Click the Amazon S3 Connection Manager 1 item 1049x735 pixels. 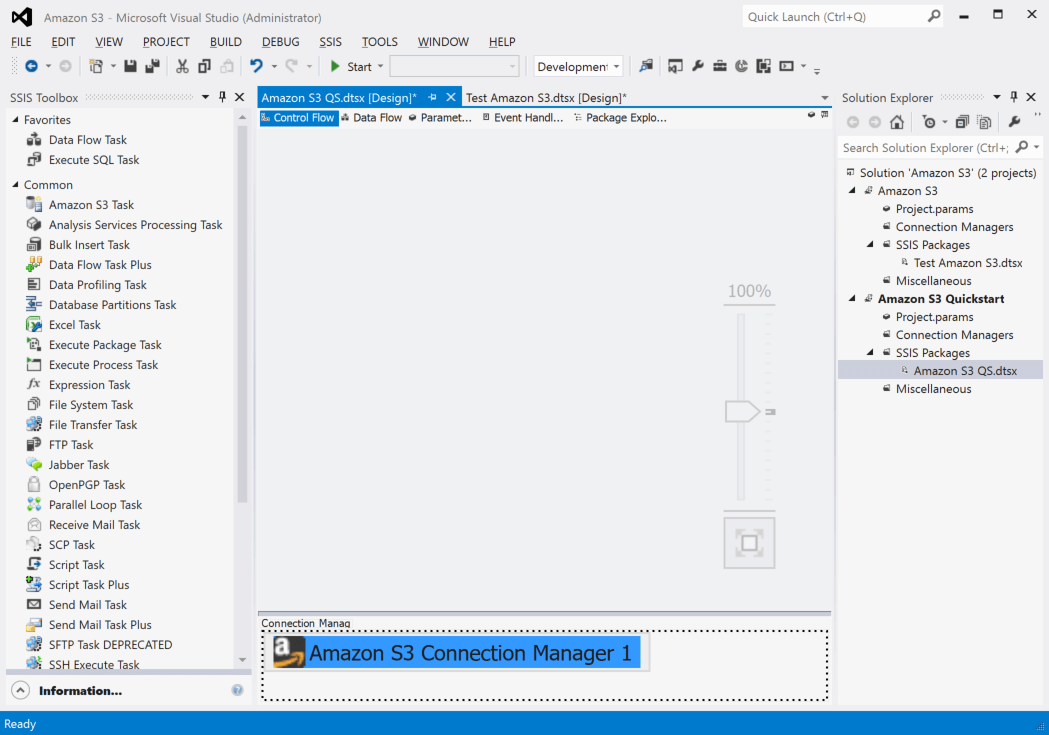457,653
